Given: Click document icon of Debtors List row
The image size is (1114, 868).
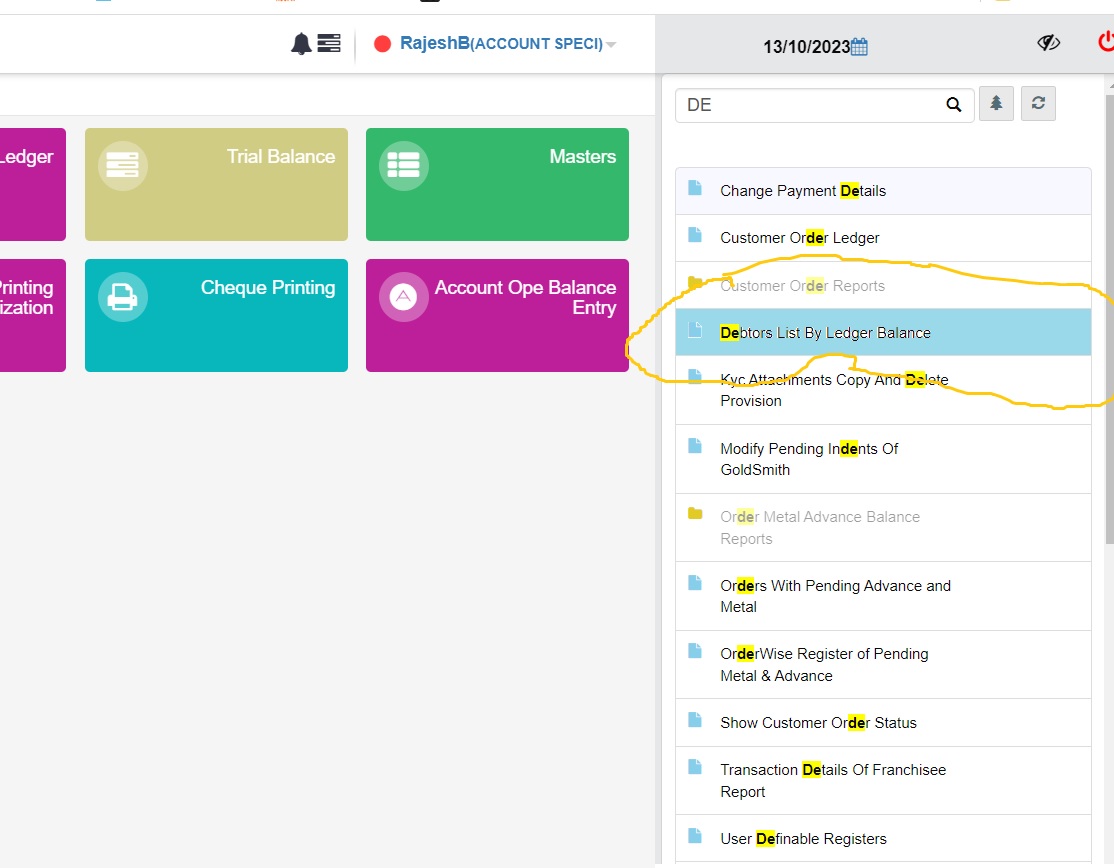Looking at the screenshot, I should click(x=695, y=330).
